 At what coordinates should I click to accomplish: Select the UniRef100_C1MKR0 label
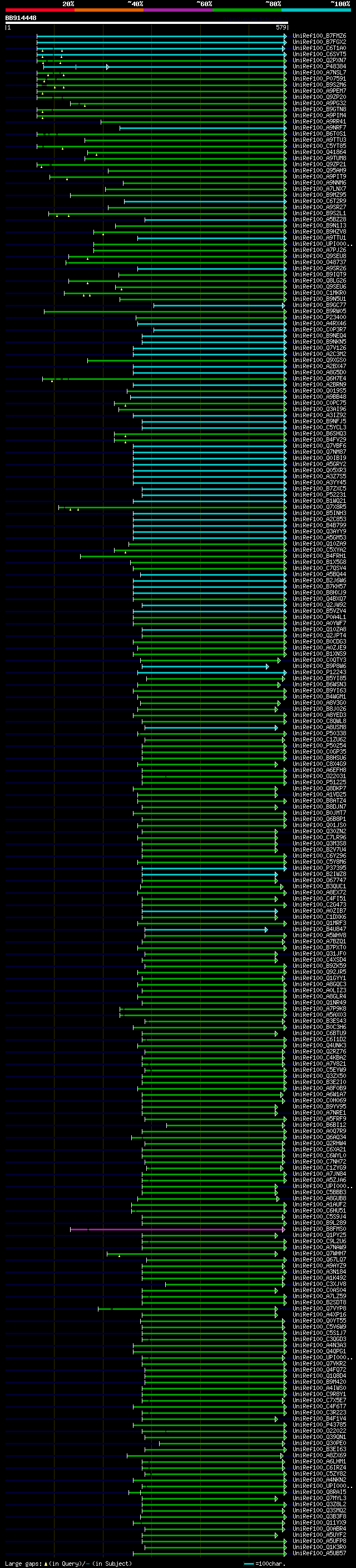coord(319,293)
